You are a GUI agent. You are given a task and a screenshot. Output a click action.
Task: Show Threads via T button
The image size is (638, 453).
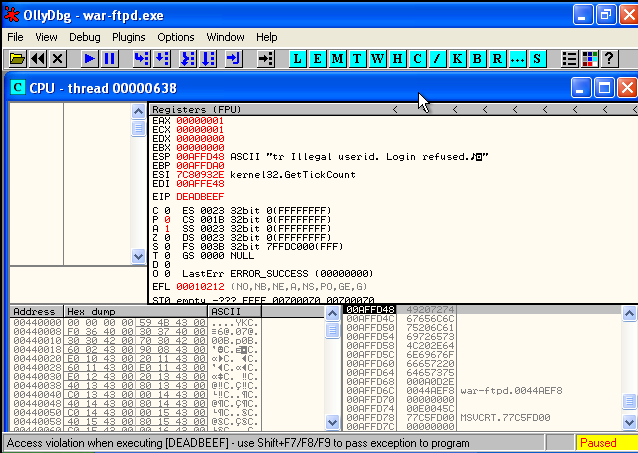(357, 59)
